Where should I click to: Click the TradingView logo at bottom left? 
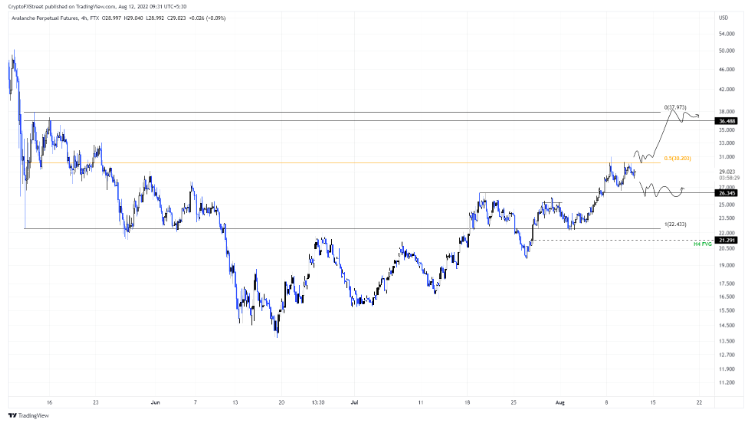tap(29, 415)
